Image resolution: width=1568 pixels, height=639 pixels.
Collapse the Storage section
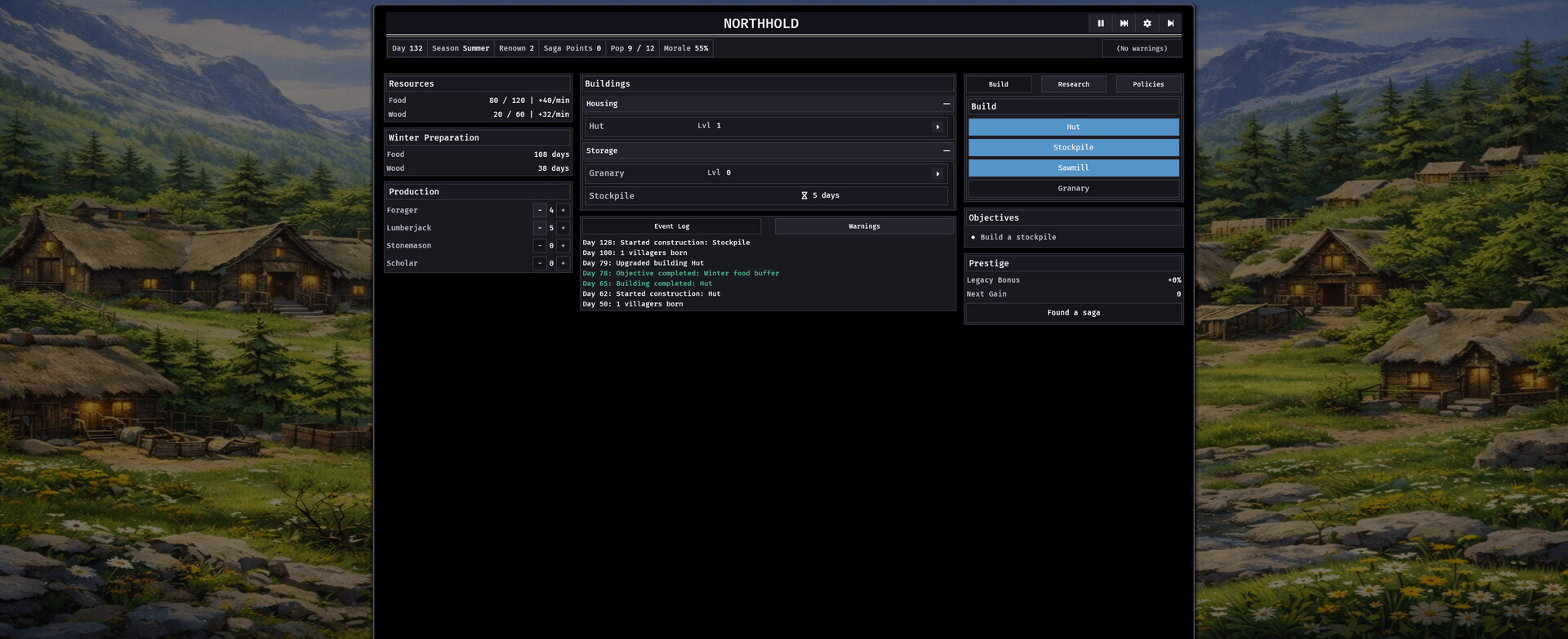pyautogui.click(x=946, y=151)
